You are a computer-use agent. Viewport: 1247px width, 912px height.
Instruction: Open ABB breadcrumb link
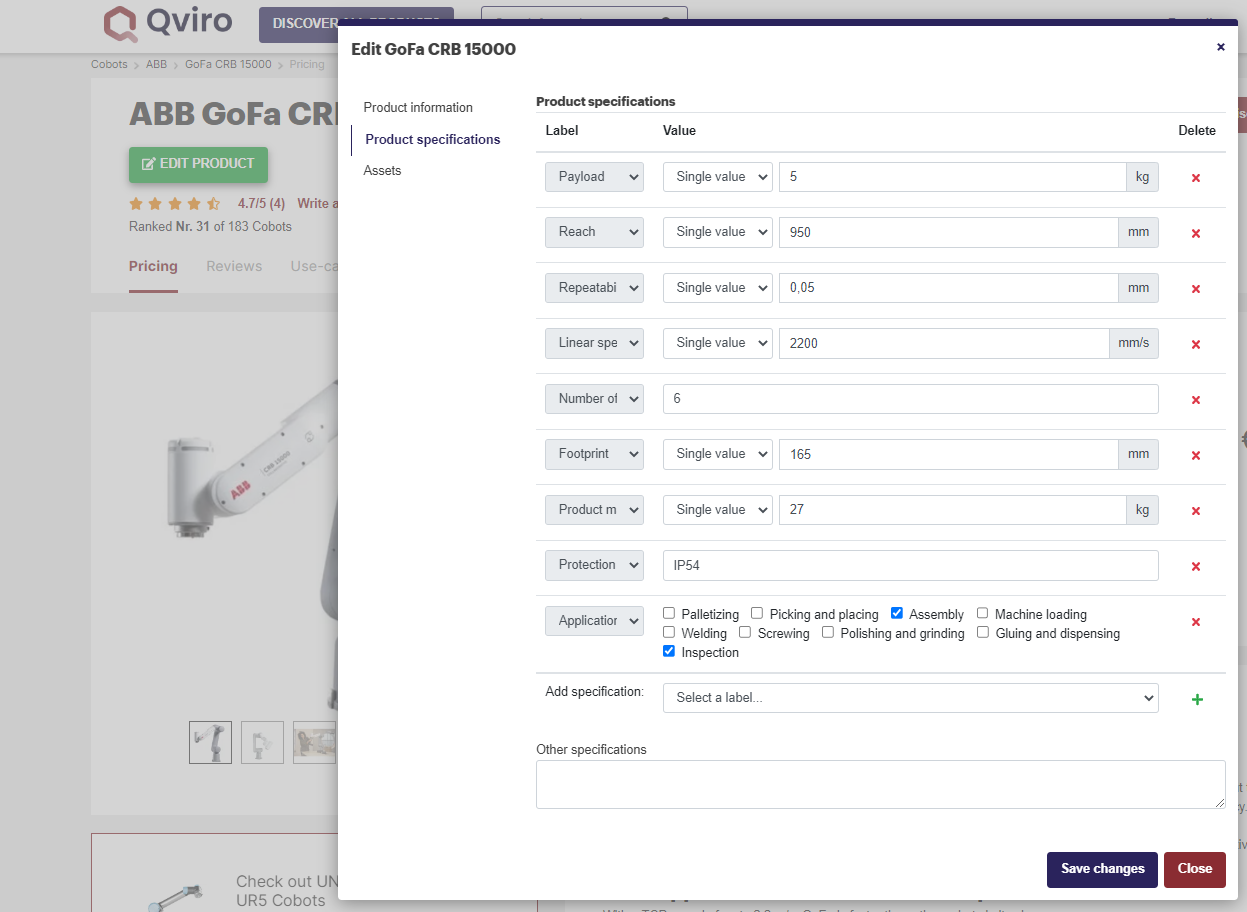(156, 64)
